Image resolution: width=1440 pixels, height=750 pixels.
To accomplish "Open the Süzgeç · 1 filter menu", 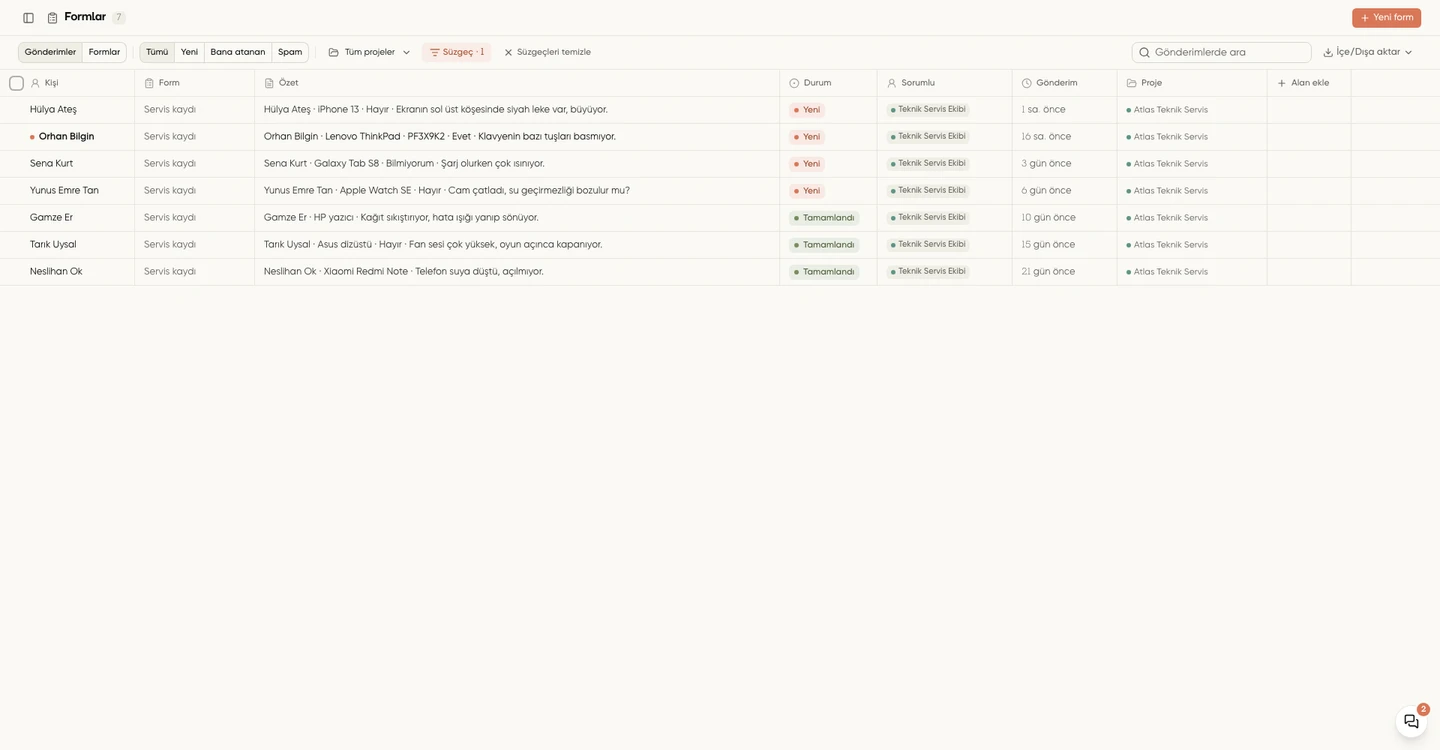I will click(456, 52).
